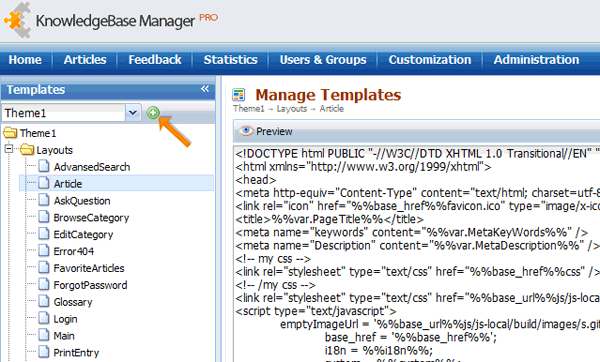
Task: Click Layouts in the breadcrumb
Action: [292, 109]
